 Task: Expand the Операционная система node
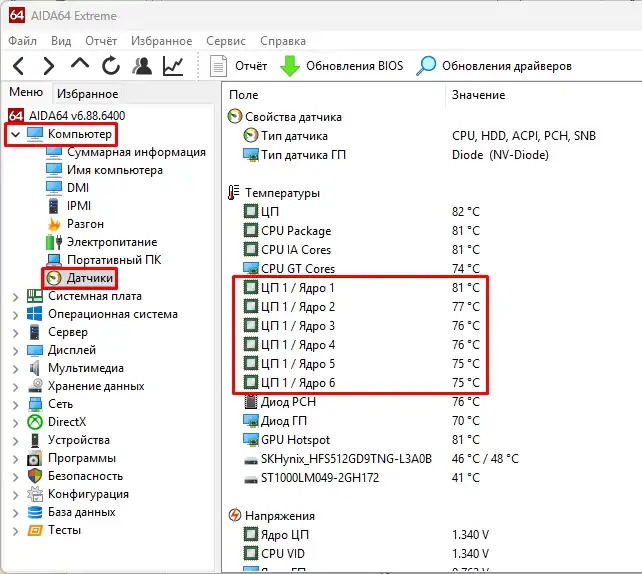pos(16,314)
